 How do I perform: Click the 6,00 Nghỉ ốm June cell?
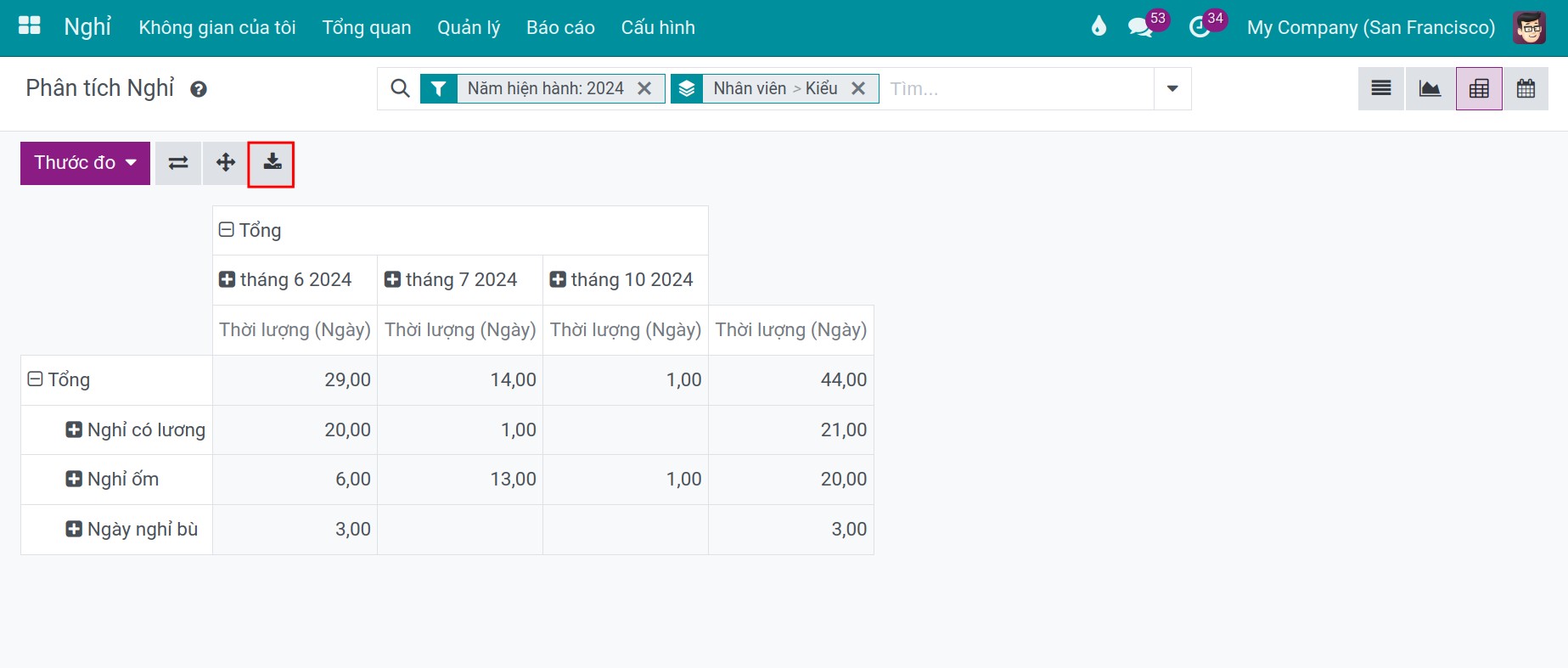click(295, 479)
